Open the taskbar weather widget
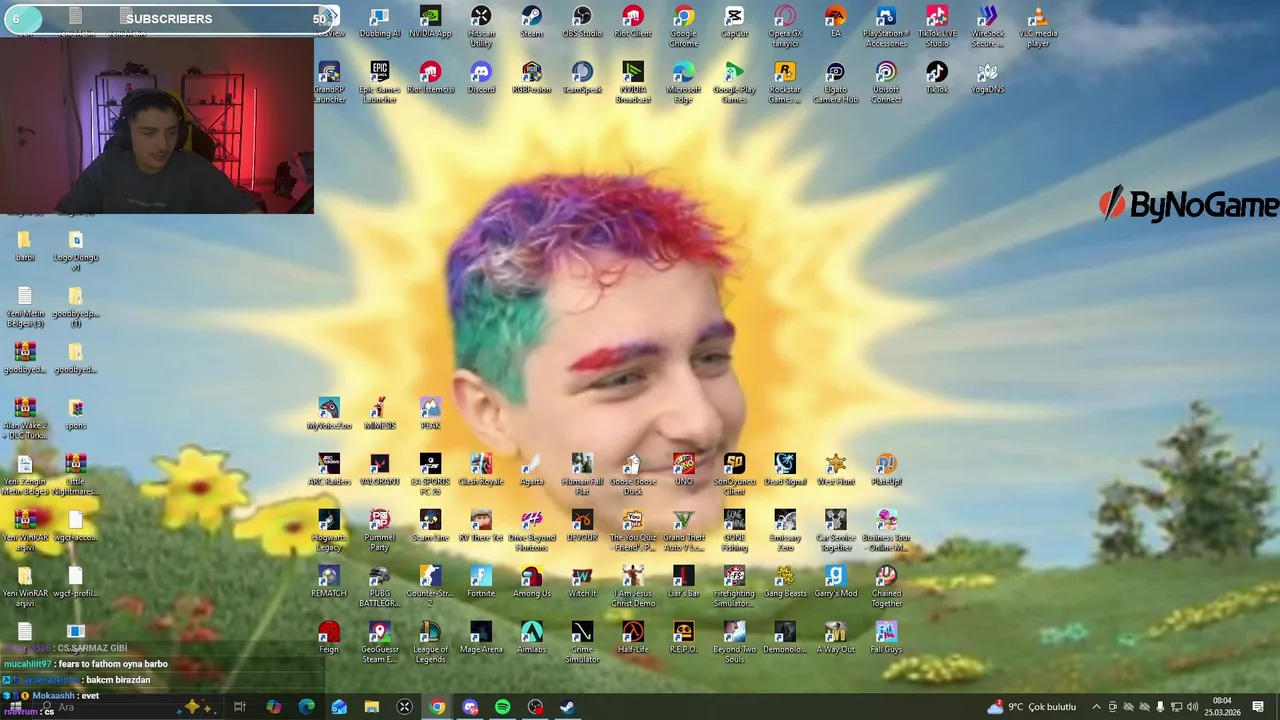Viewport: 1280px width, 720px height. click(x=1032, y=707)
